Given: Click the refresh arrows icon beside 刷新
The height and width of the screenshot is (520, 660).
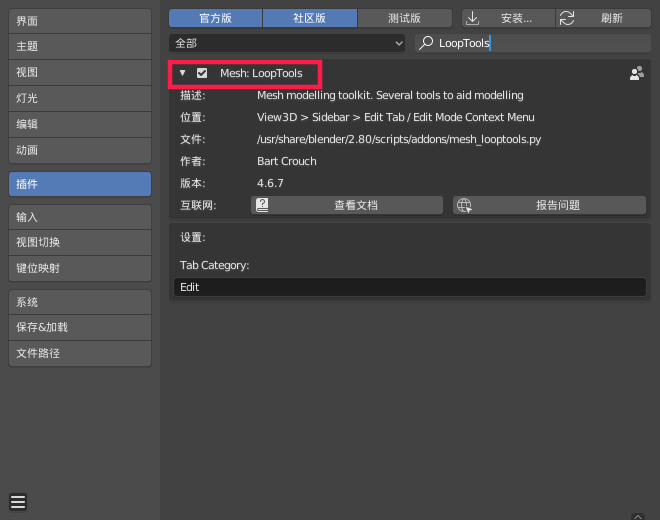Looking at the screenshot, I should coord(567,18).
